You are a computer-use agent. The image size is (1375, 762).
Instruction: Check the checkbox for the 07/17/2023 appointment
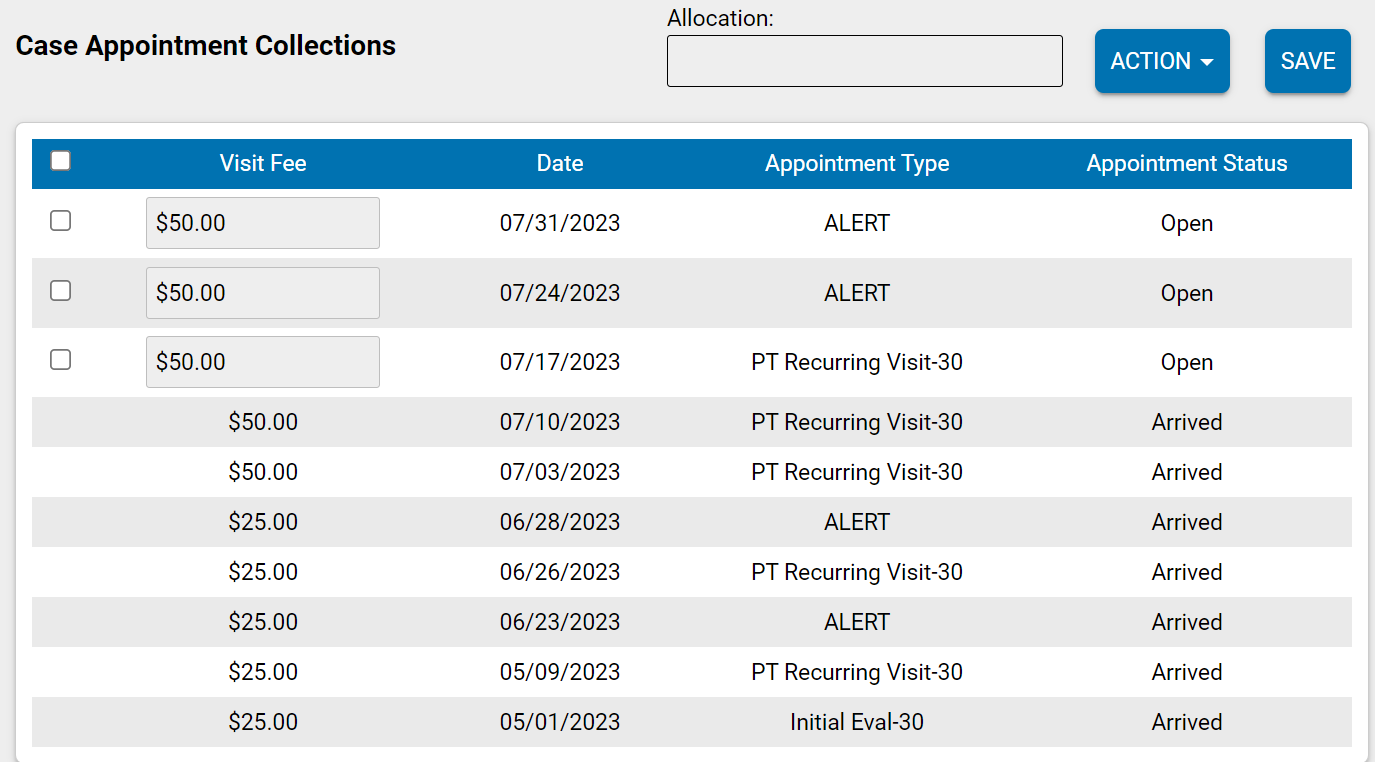(x=60, y=360)
